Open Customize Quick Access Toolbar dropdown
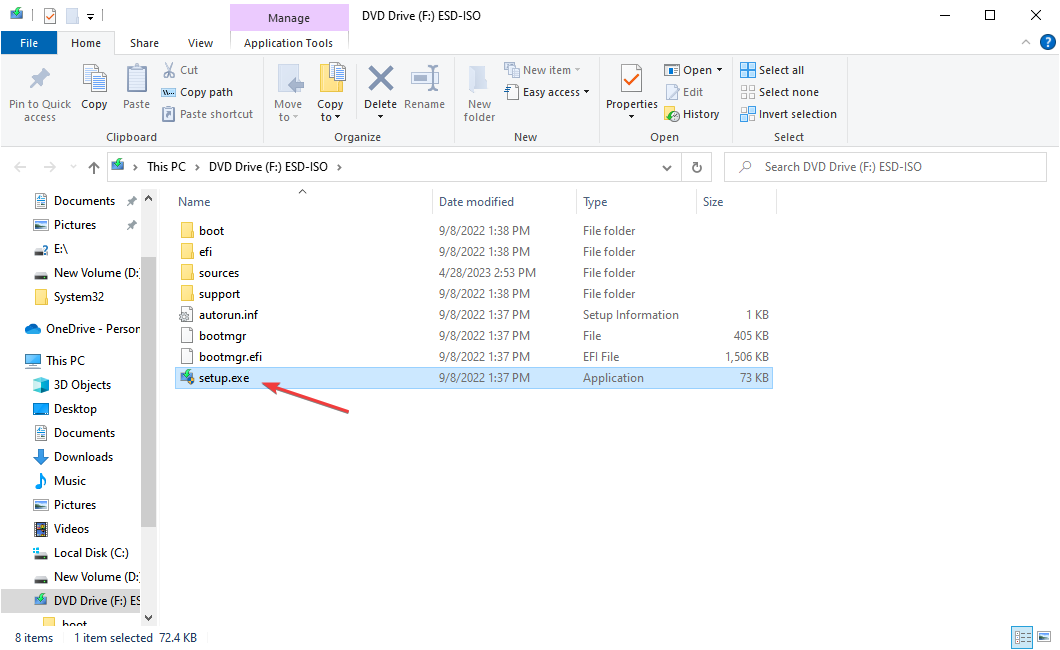The width and height of the screenshot is (1060, 650). coord(90,16)
